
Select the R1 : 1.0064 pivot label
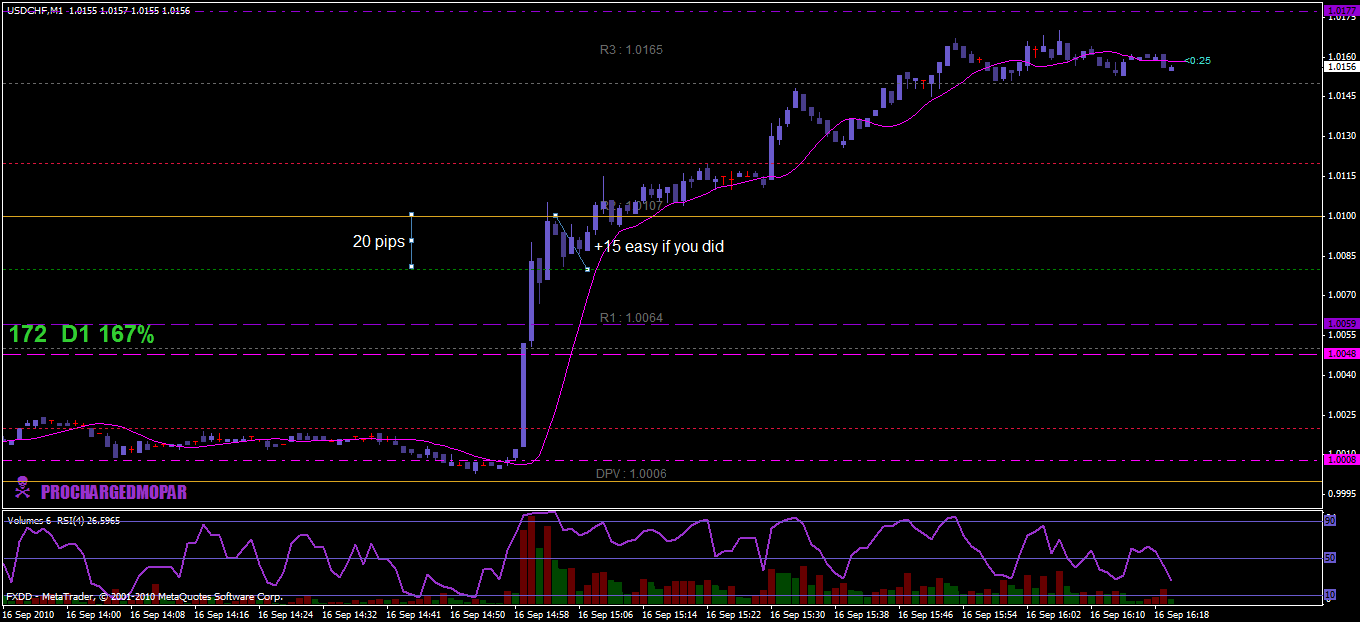[x=631, y=317]
